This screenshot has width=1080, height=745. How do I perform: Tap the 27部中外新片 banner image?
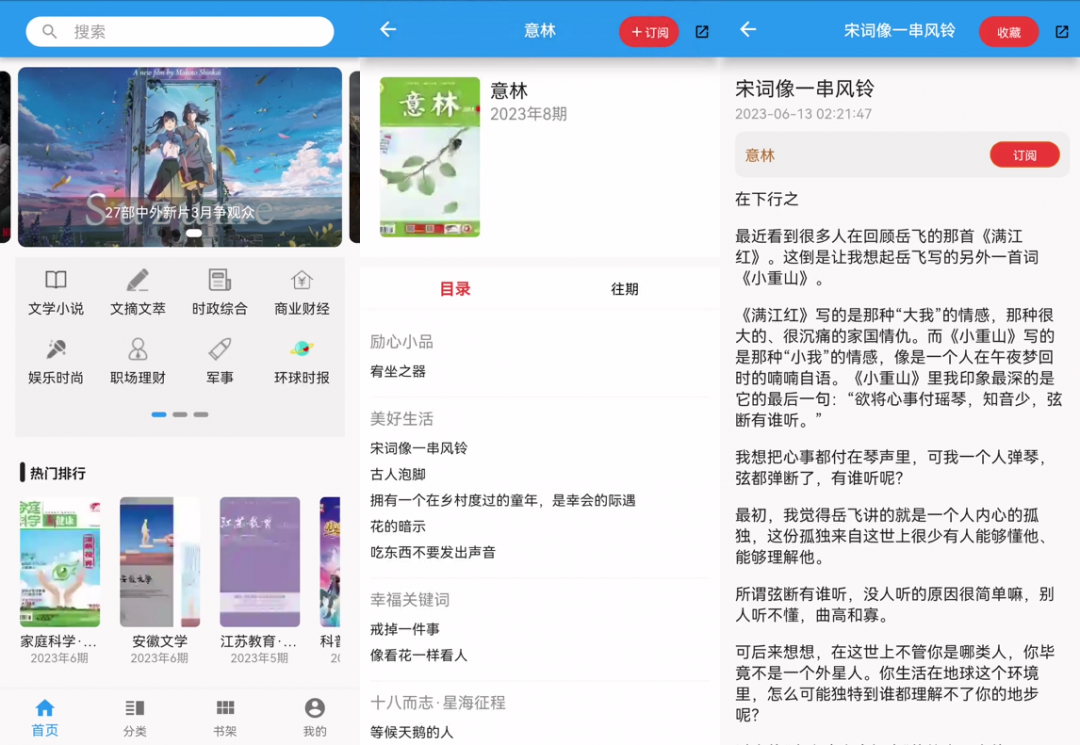(180, 156)
